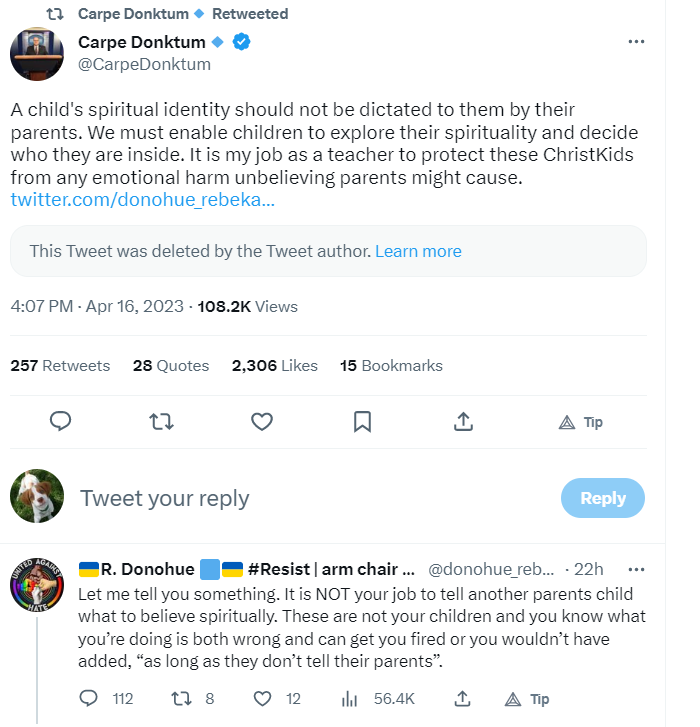This screenshot has width=700, height=727.
Task: Retweet R. Donohue's reply
Action: click(x=181, y=698)
